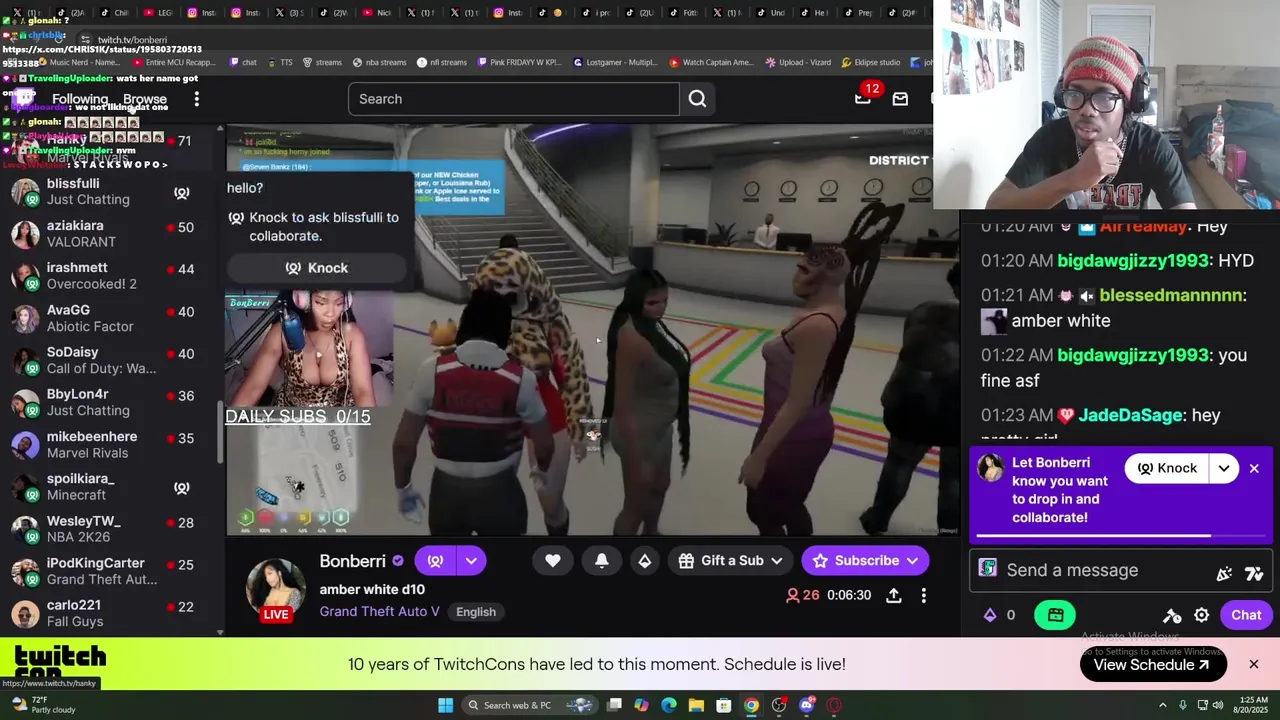Click Knock button in purple chat banner
Screen dimensions: 1280x720
1166,468
